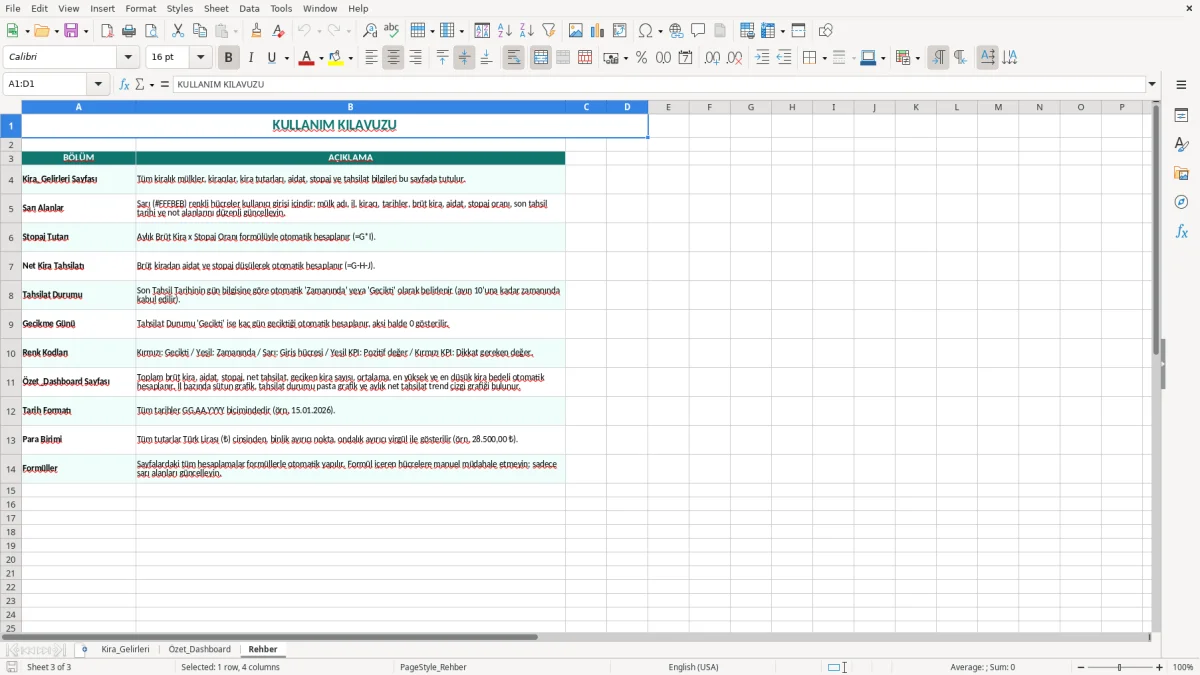Select Clone Formatting paintbrush
Viewport: 1200px width, 675px height.
pos(257,31)
